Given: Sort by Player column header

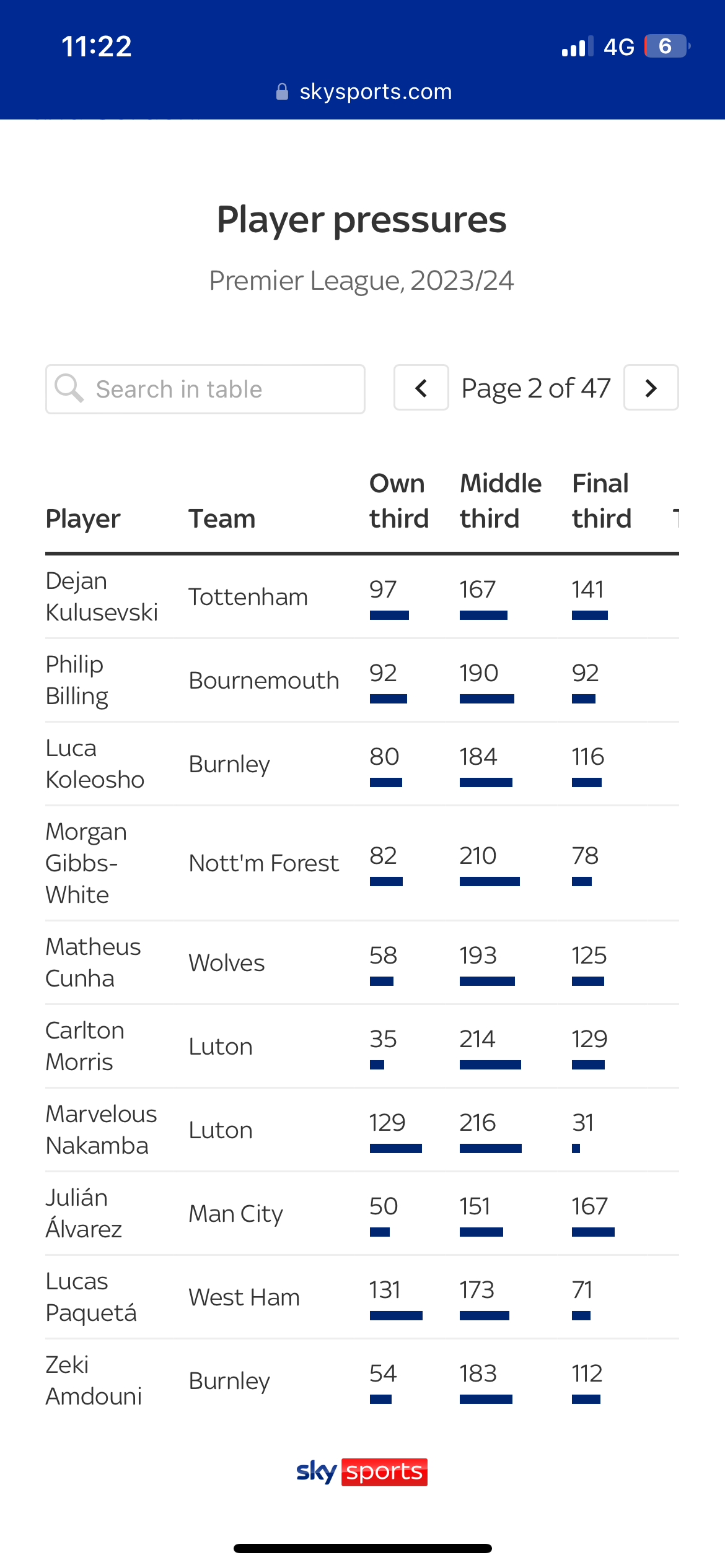Looking at the screenshot, I should pyautogui.click(x=83, y=519).
